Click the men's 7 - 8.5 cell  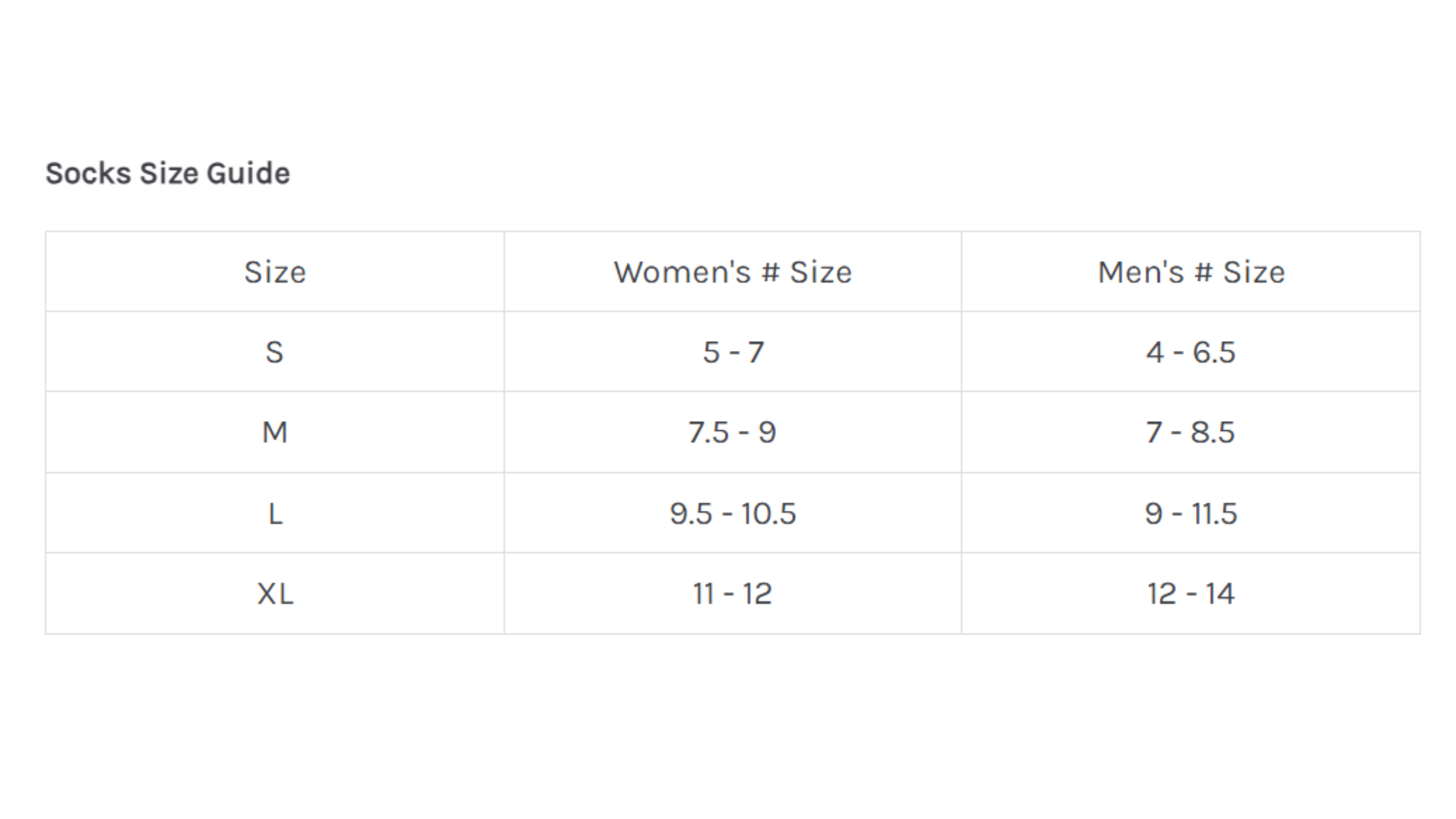point(1191,432)
